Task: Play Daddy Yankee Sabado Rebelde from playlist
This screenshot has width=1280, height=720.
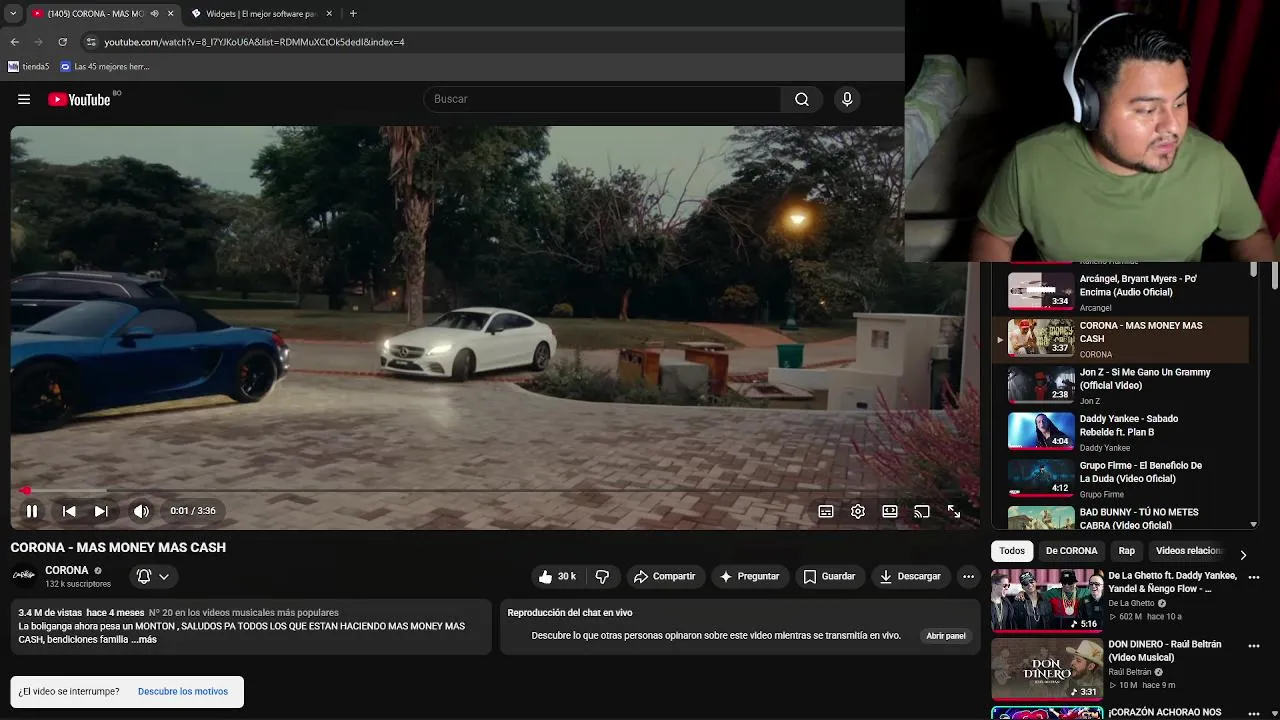Action: click(1120, 431)
